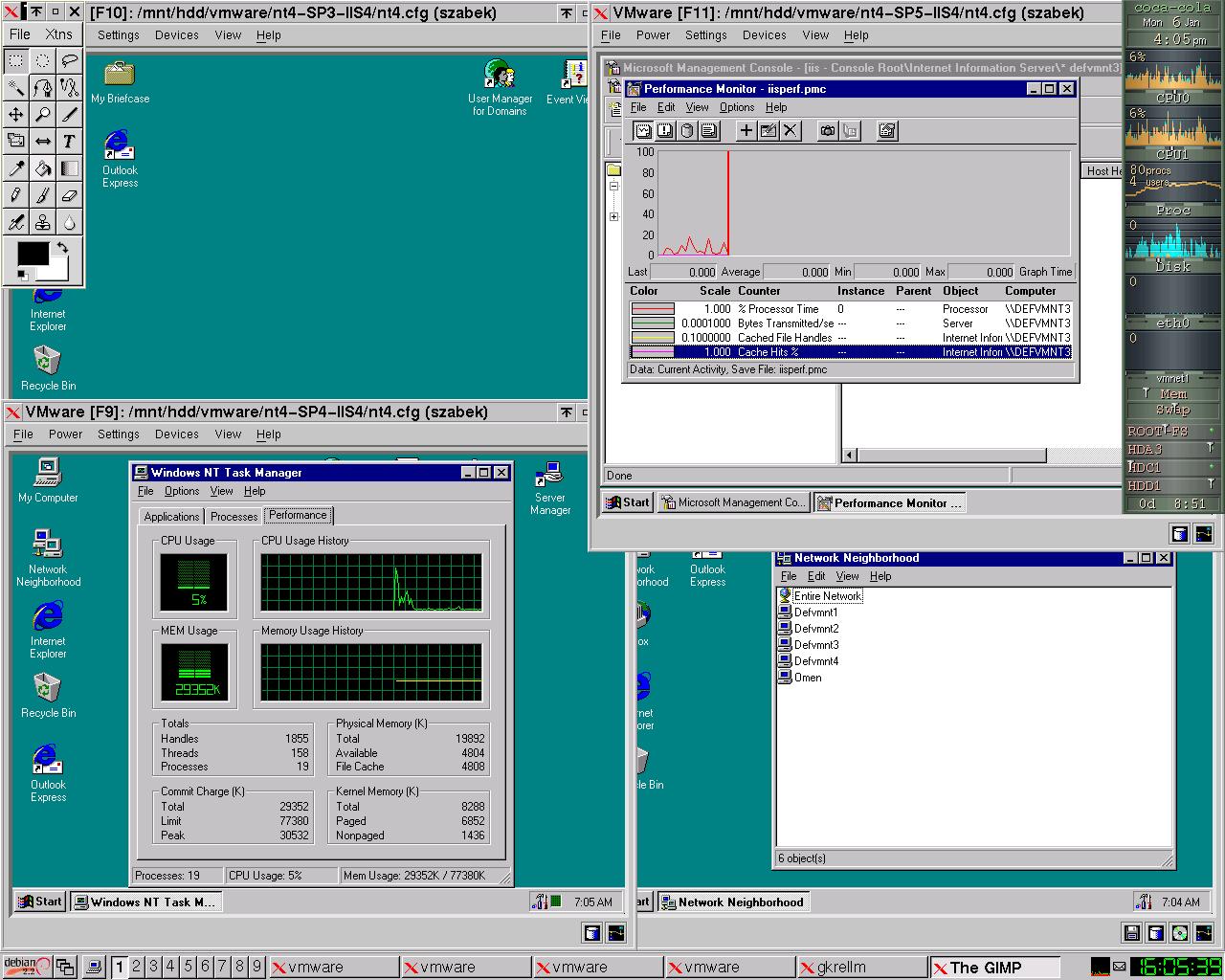Open the GIMP background color swatch

tap(57, 270)
